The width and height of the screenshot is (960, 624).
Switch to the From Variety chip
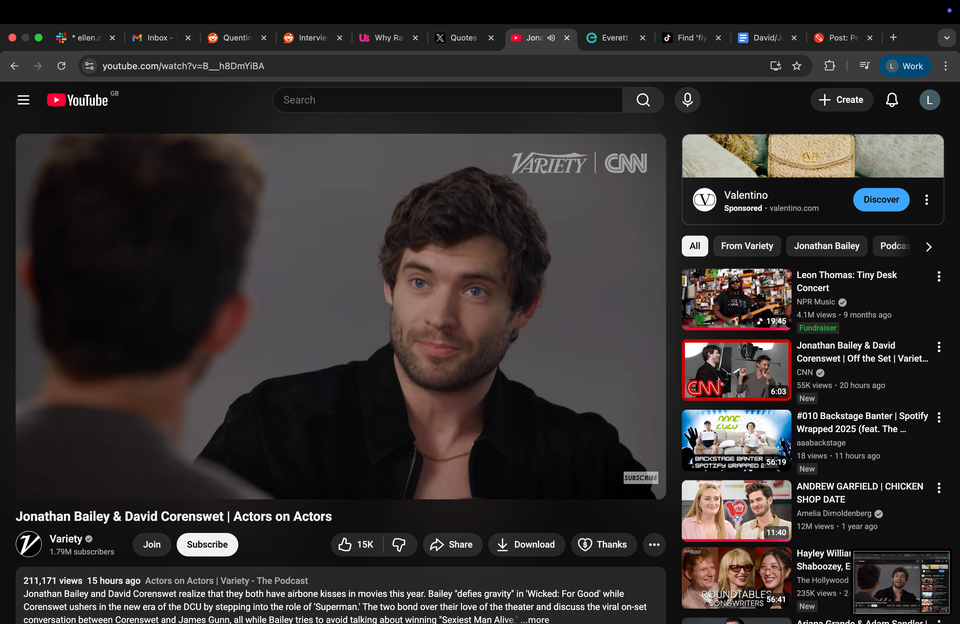pos(746,245)
